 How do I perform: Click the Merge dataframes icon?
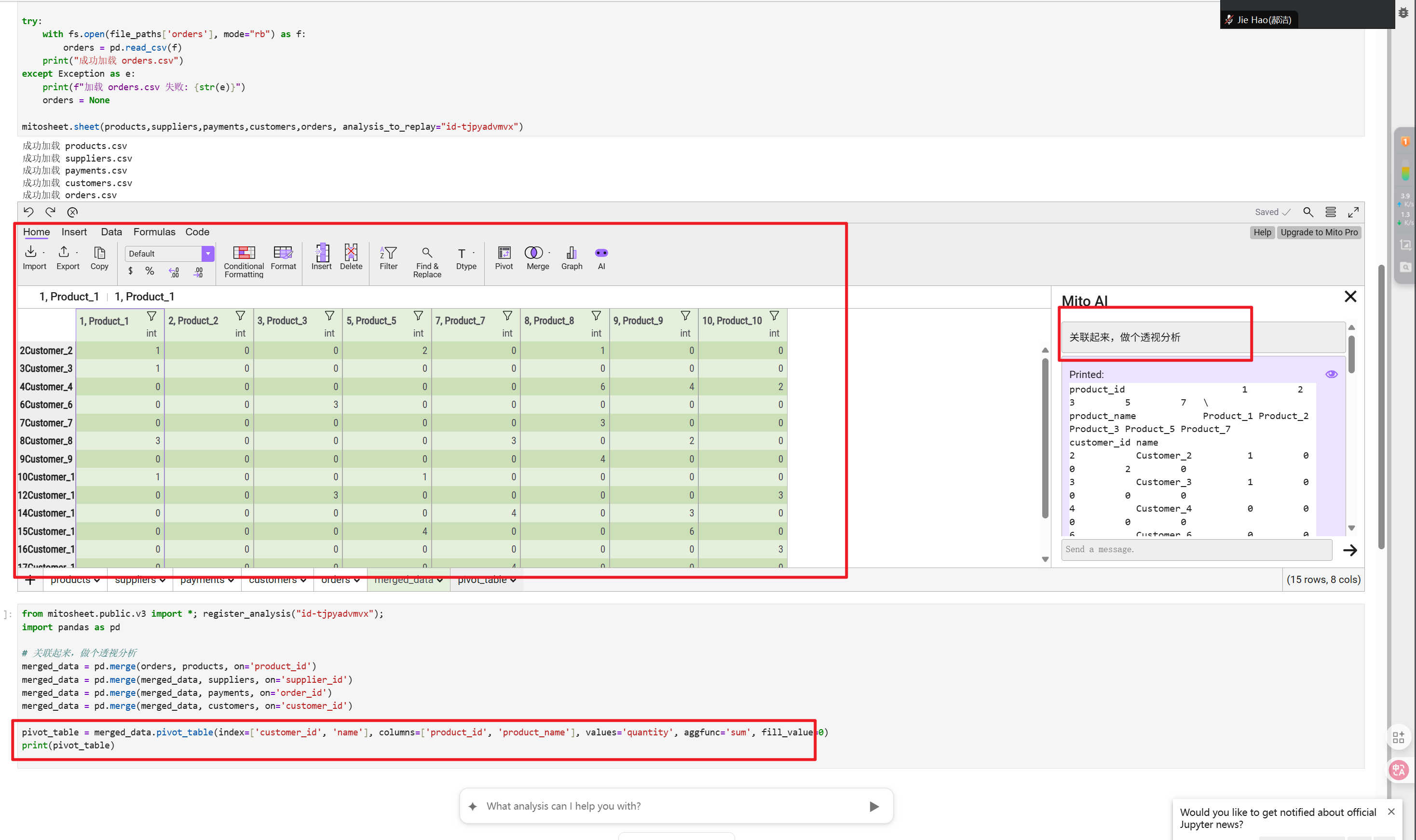tap(533, 253)
